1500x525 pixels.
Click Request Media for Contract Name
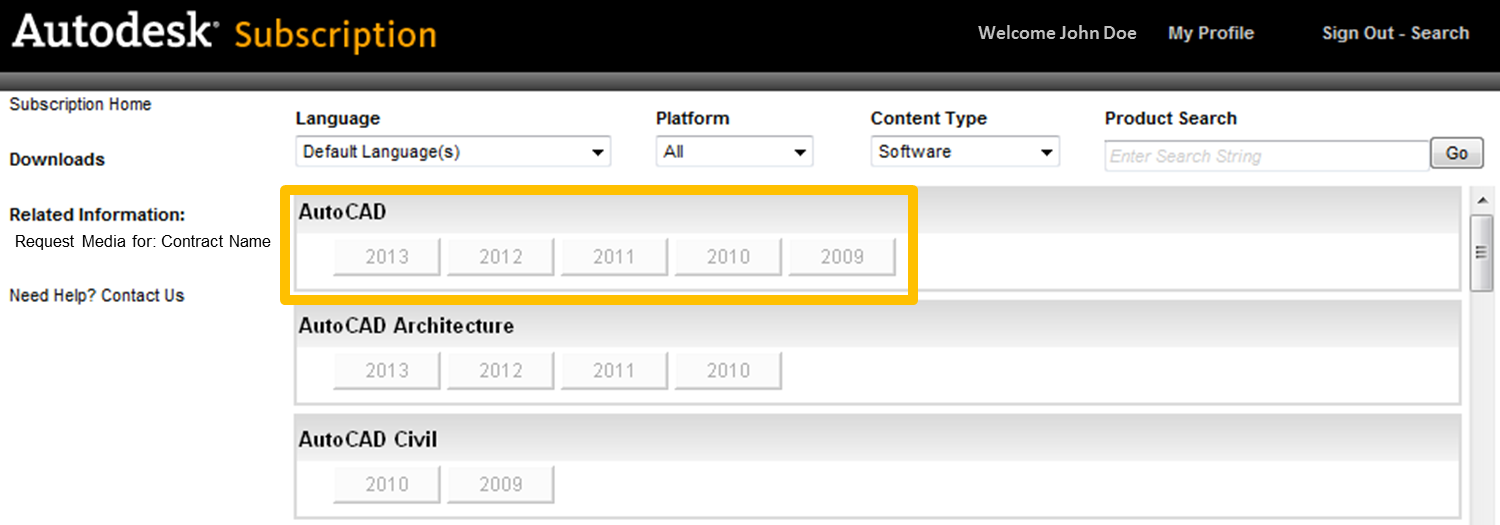click(142, 241)
